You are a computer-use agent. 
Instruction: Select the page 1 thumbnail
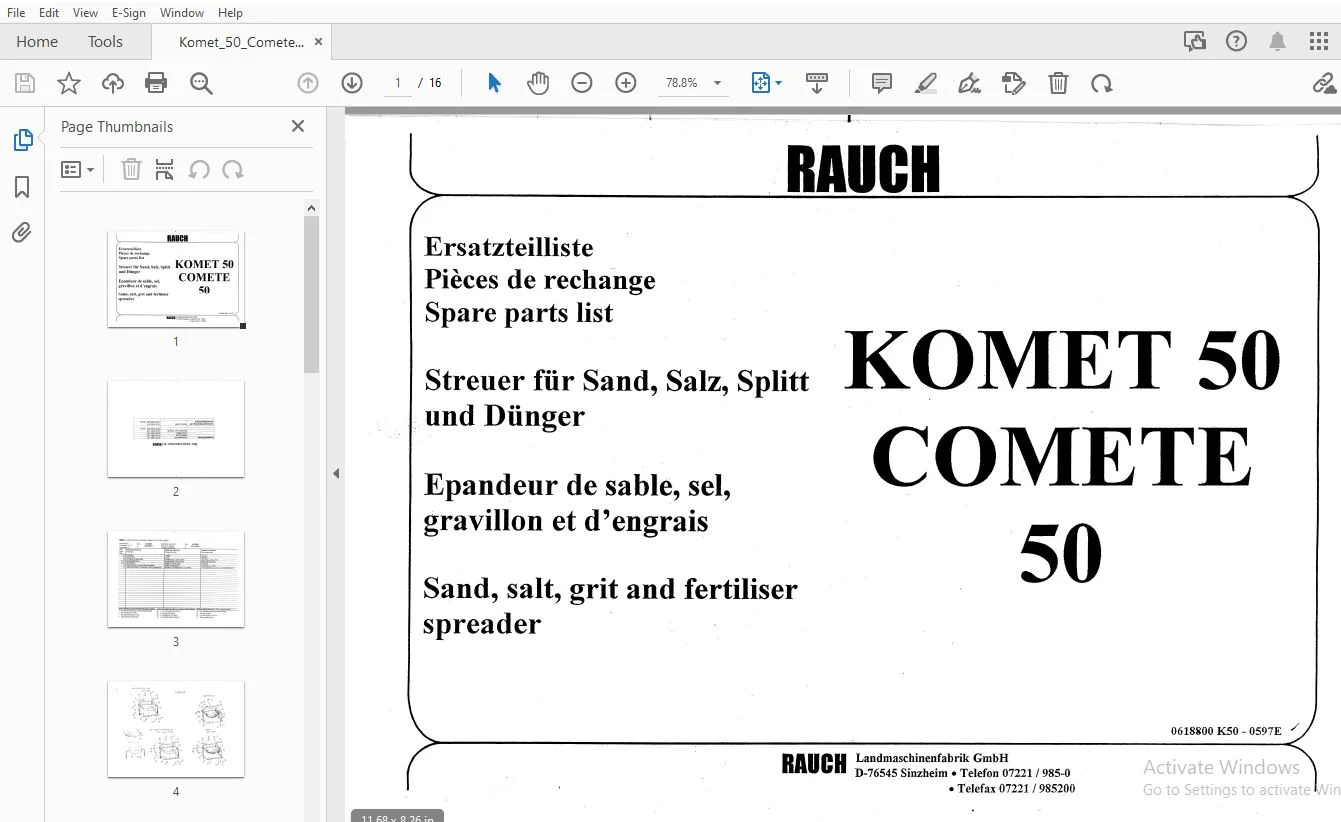(176, 280)
